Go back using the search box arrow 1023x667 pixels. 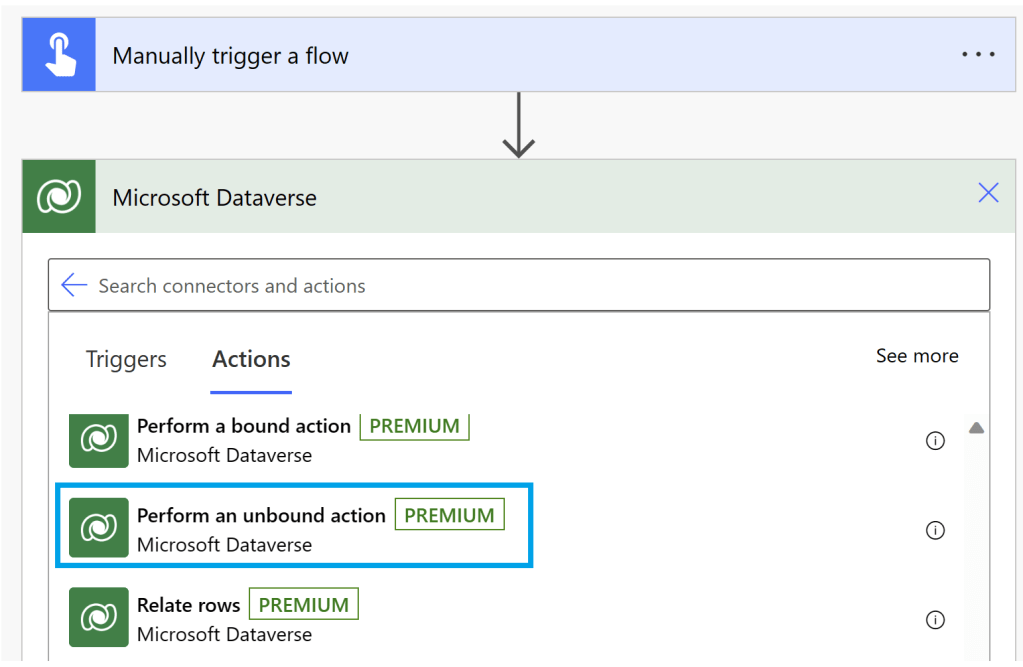click(74, 286)
